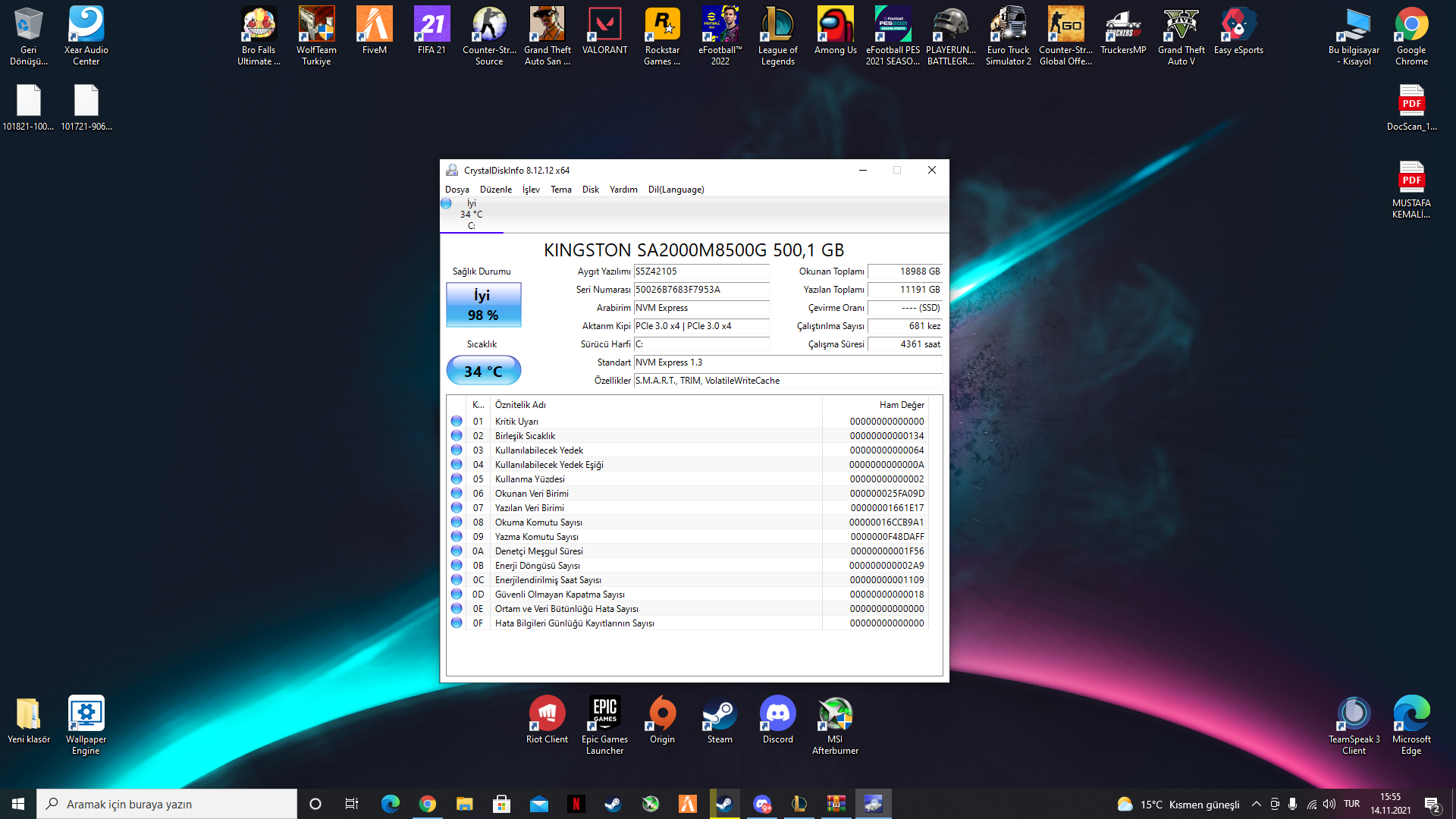1456x819 pixels.
Task: Open the TruckersMP desktop icon
Action: 1123,30
